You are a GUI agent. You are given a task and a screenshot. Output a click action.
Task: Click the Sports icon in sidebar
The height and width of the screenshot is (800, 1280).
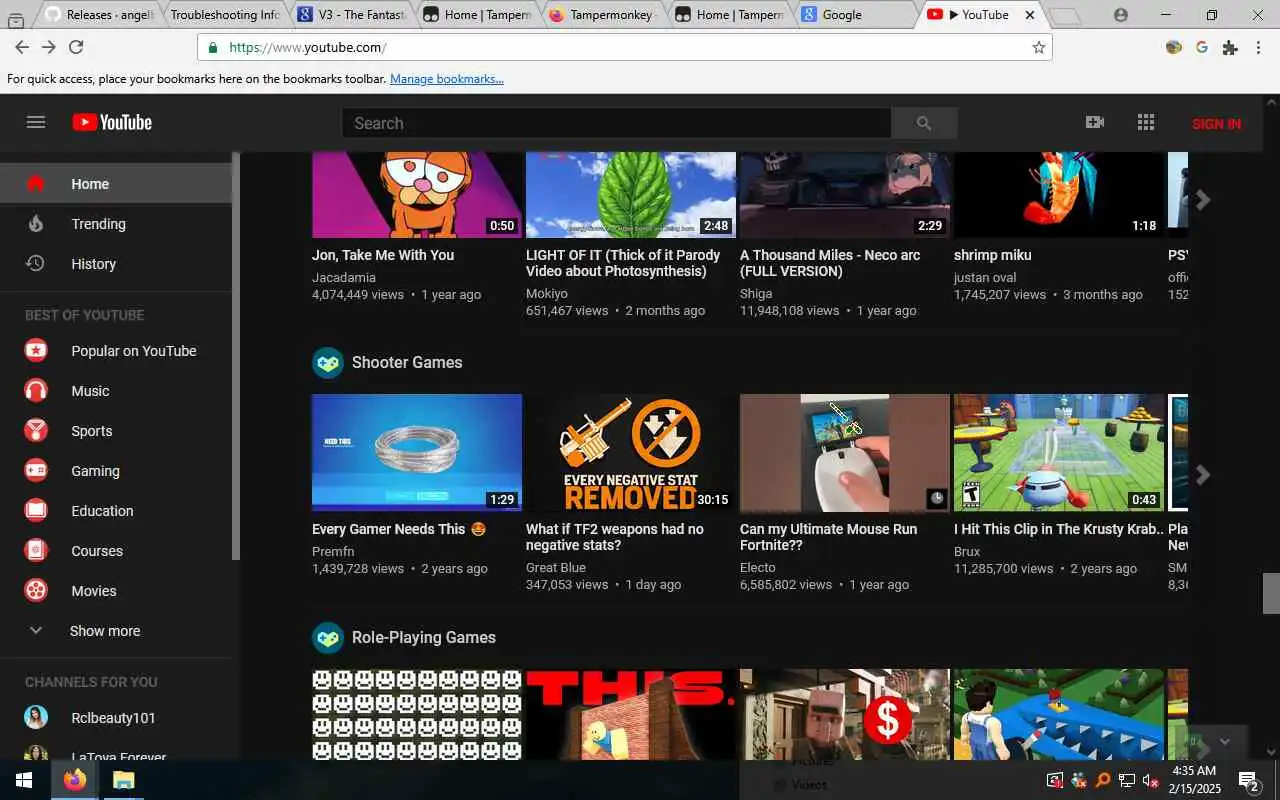click(36, 431)
